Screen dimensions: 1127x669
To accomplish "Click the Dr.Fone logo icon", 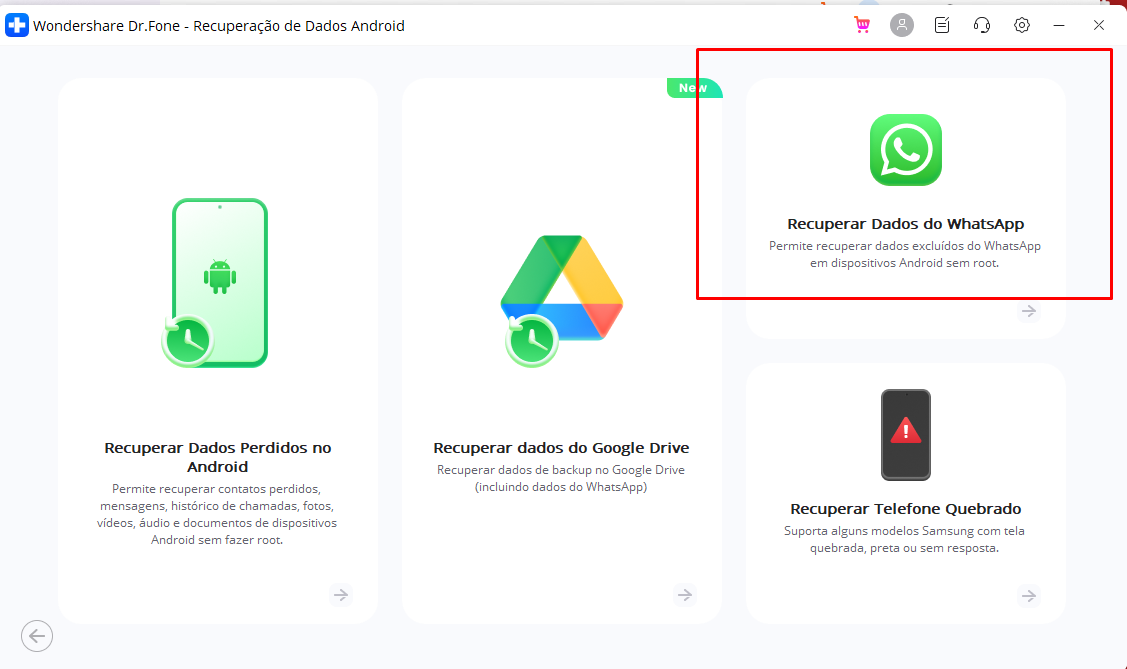I will coord(17,25).
